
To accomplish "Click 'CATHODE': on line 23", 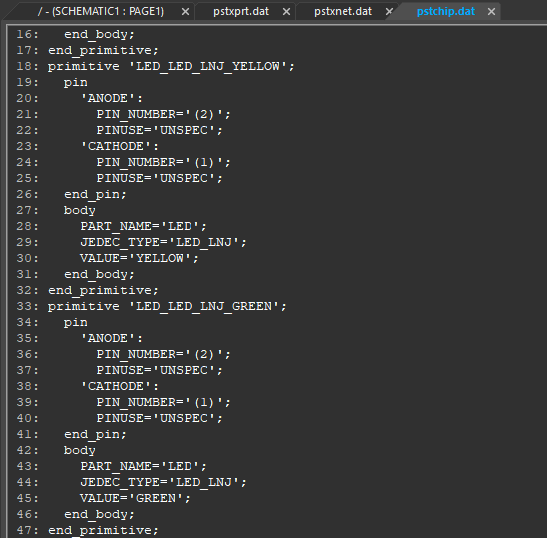I will [119, 146].
